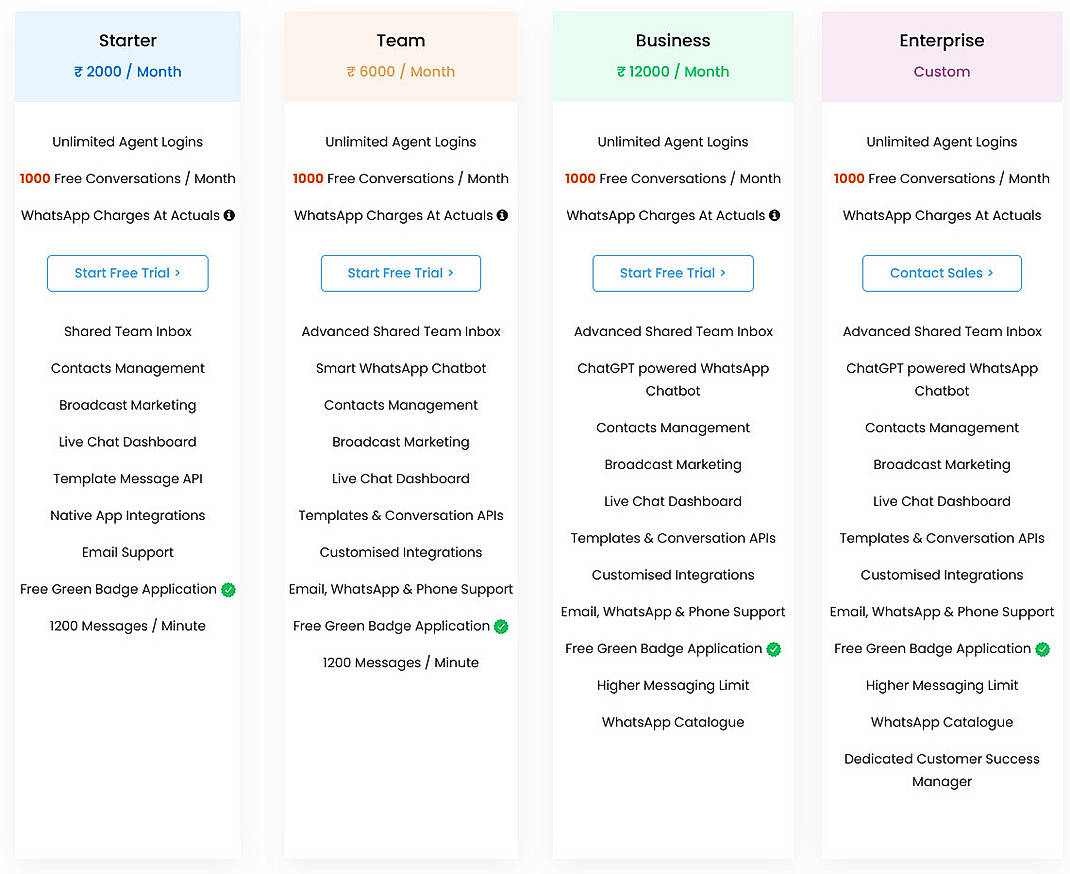Start Free Trial for the Starter plan
The width and height of the screenshot is (1070, 874).
pyautogui.click(x=127, y=273)
